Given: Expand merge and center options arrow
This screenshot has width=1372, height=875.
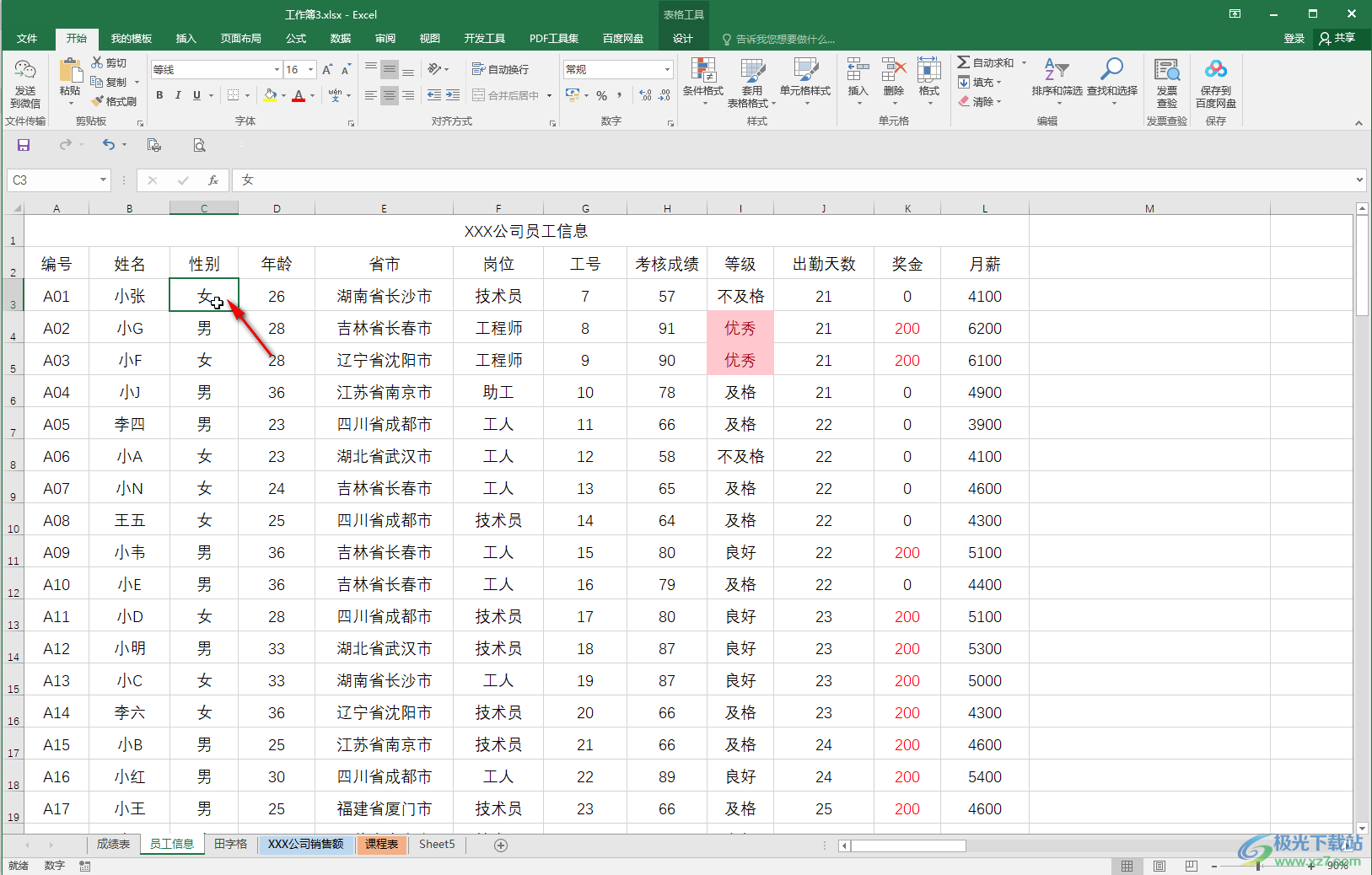Looking at the screenshot, I should (549, 96).
